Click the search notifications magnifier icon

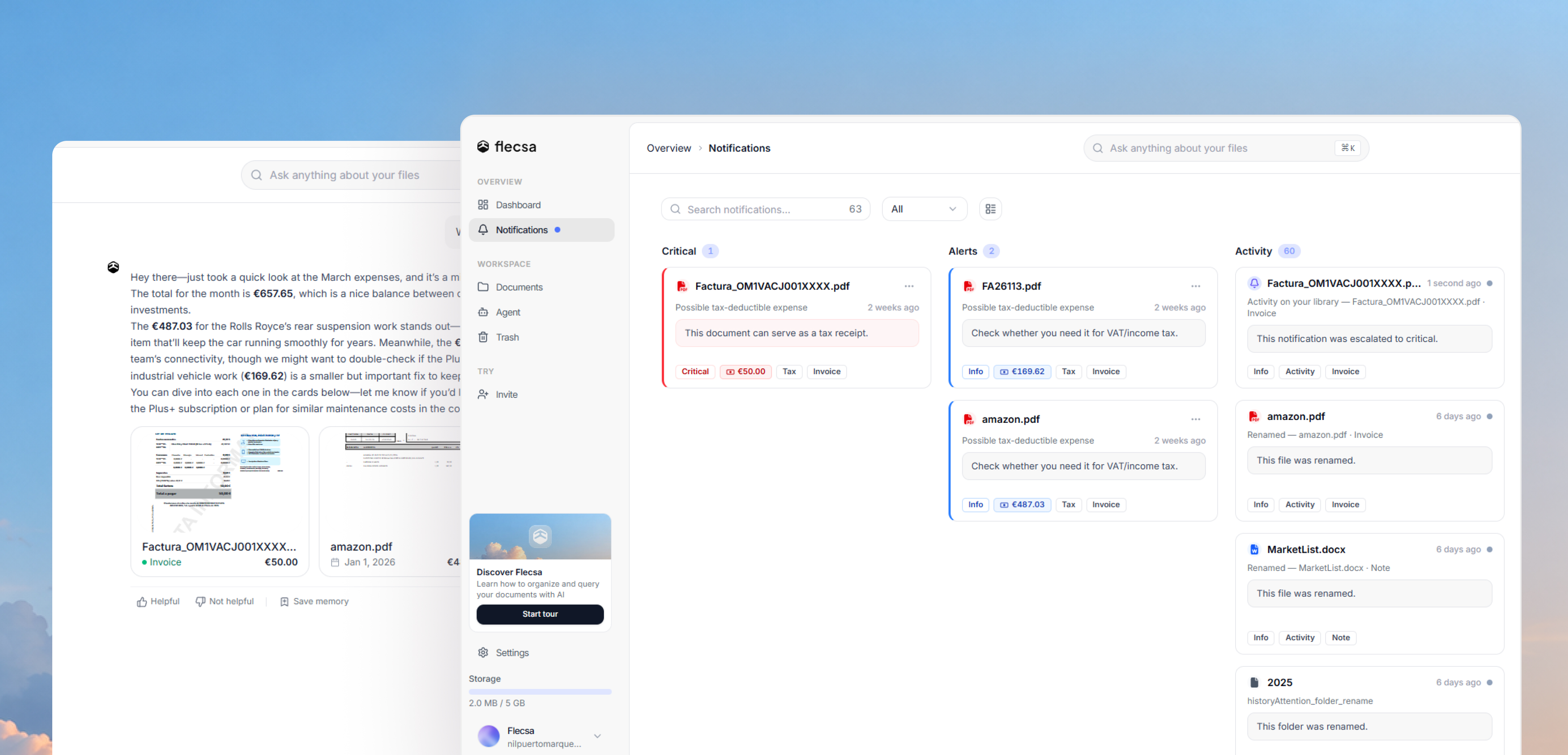pyautogui.click(x=675, y=209)
